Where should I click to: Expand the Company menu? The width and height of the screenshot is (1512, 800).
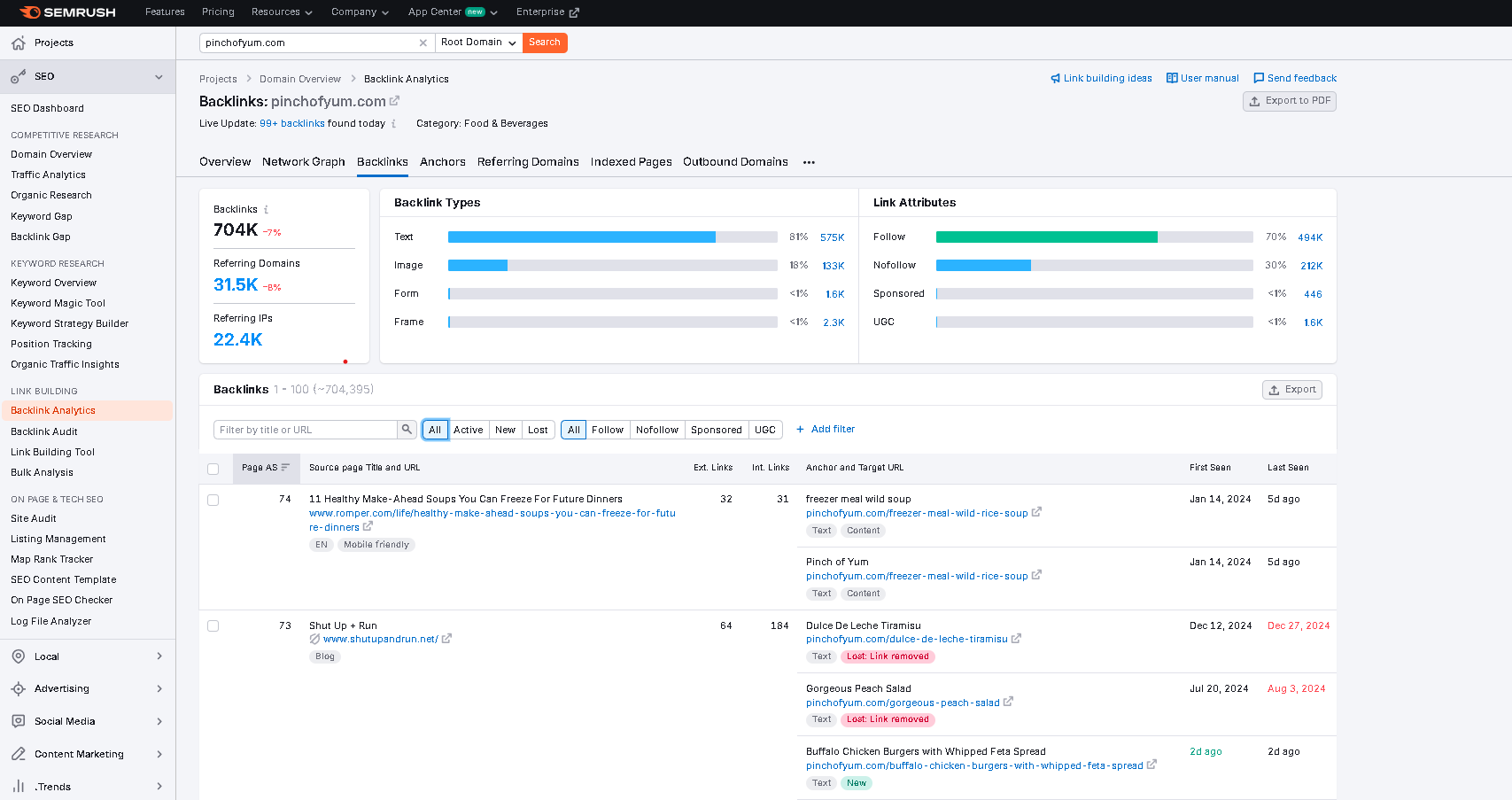[x=360, y=12]
